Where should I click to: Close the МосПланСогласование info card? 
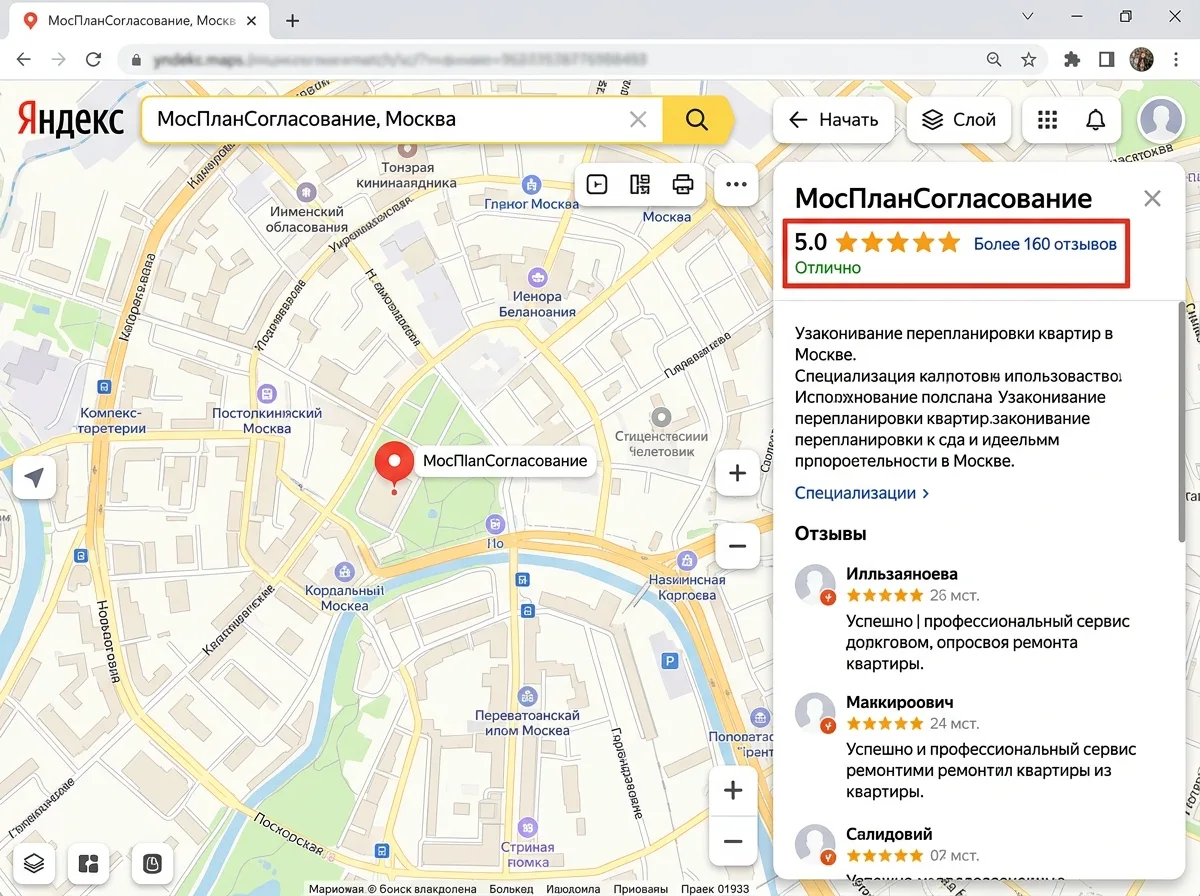pyautogui.click(x=1153, y=198)
